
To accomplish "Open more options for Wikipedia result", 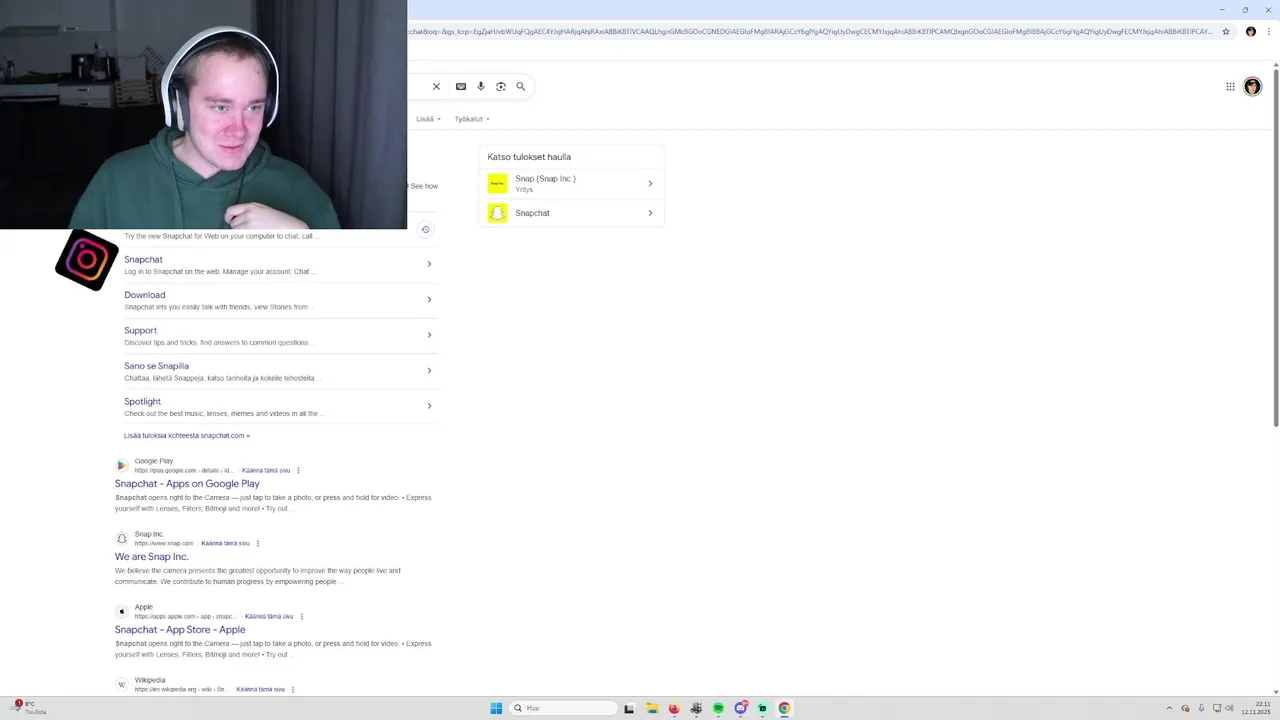I will coord(293,689).
